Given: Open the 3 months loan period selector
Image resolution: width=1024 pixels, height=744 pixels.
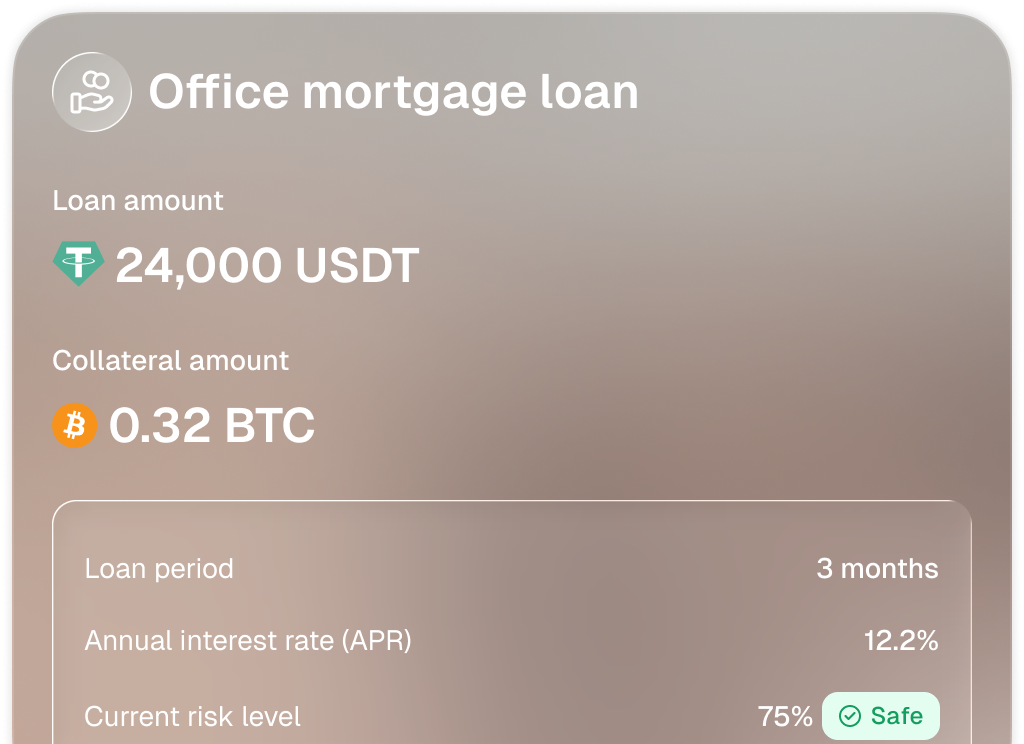Looking at the screenshot, I should [876, 568].
